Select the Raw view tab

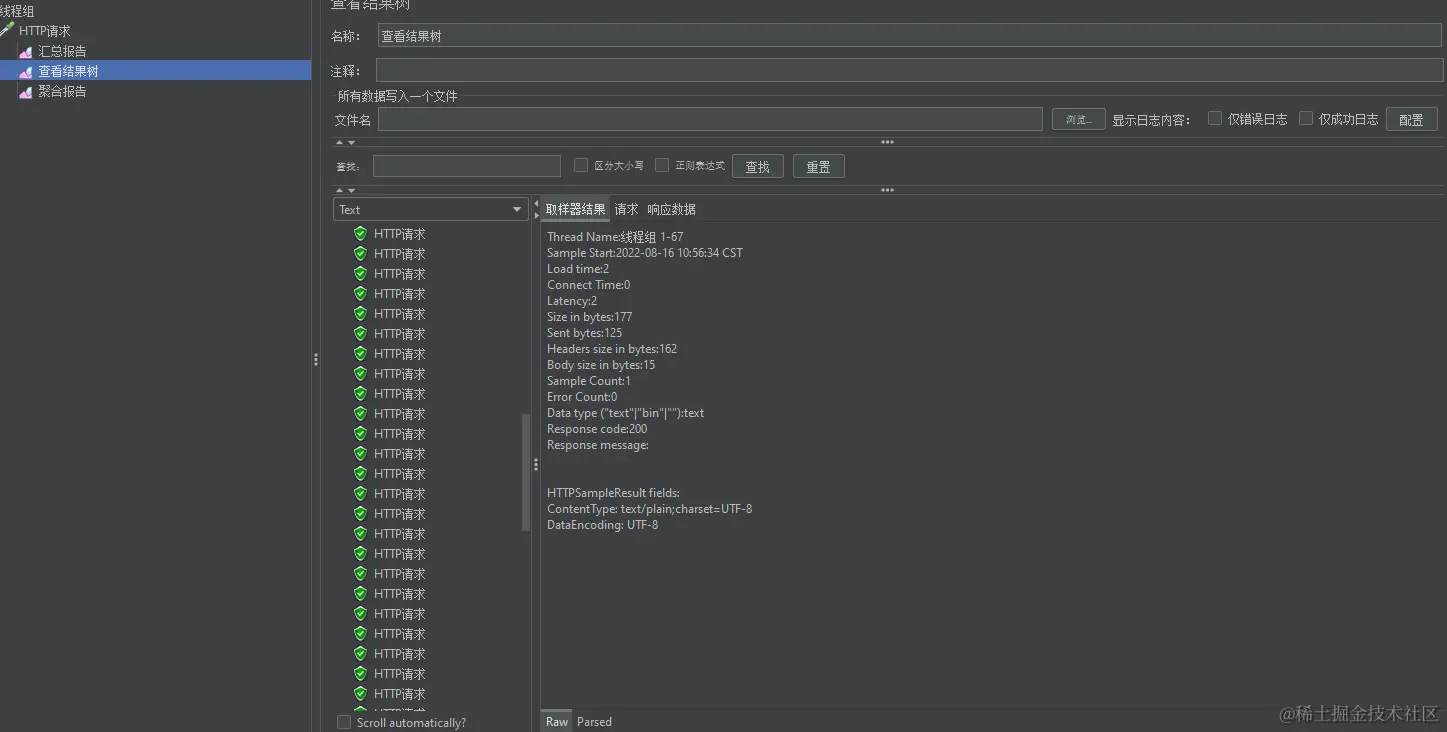click(x=557, y=721)
